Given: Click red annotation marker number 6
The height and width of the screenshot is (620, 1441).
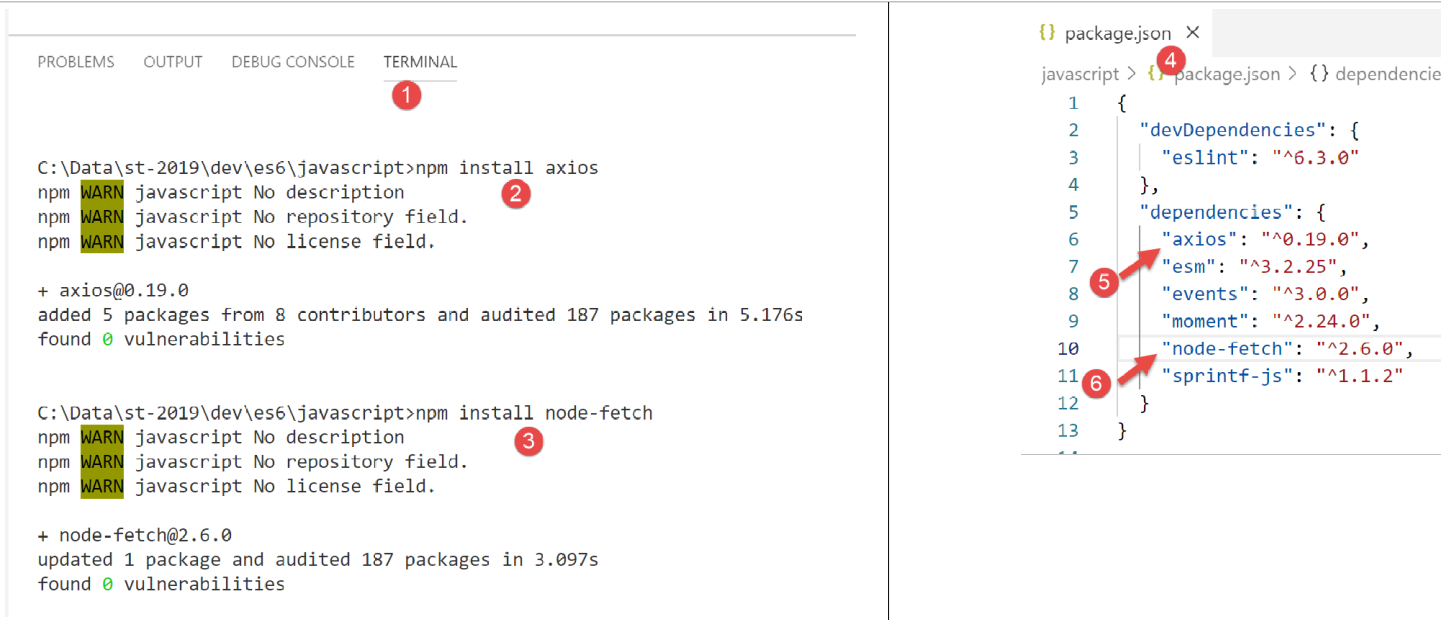Looking at the screenshot, I should (x=1097, y=383).
